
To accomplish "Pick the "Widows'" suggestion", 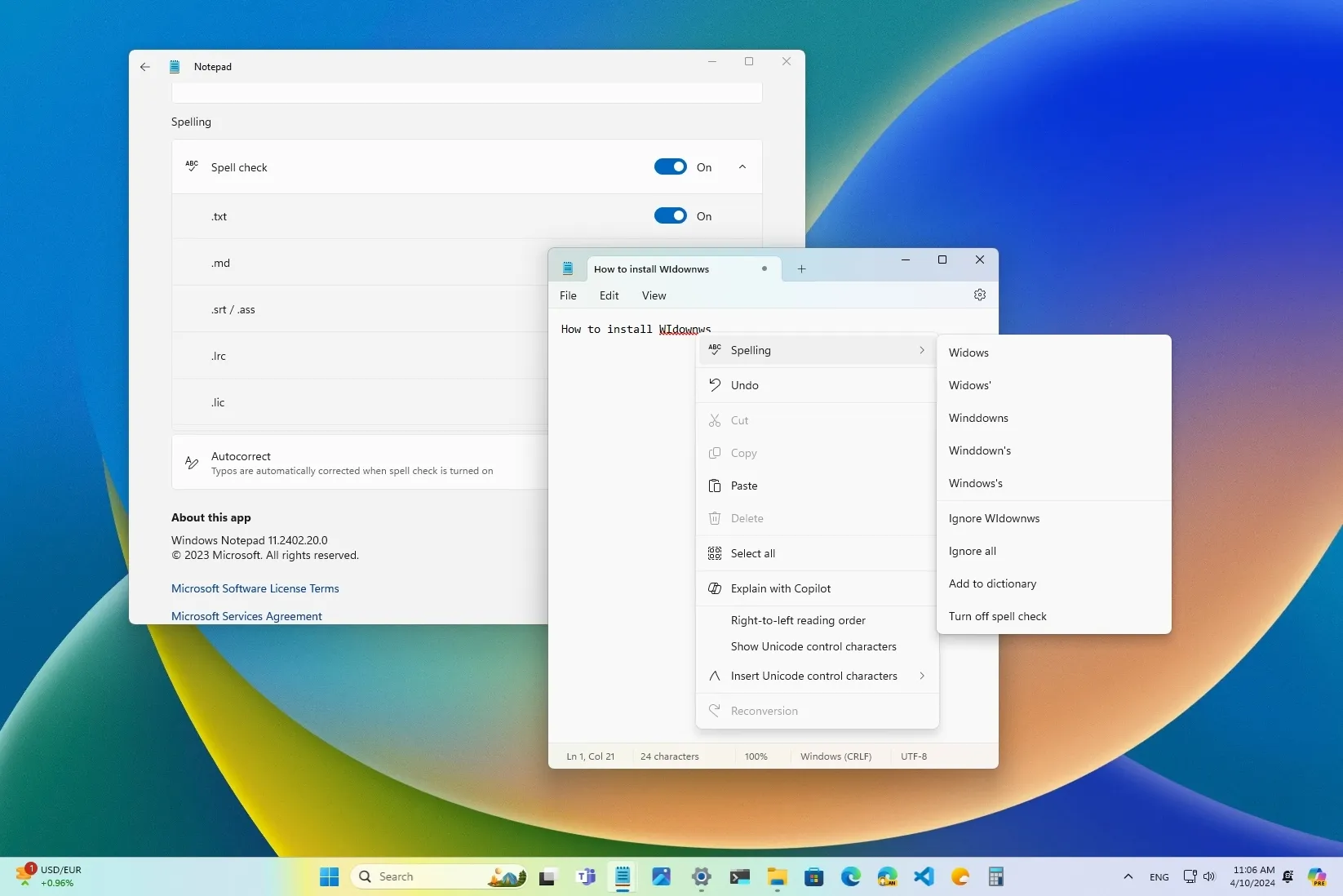I will [x=1053, y=385].
